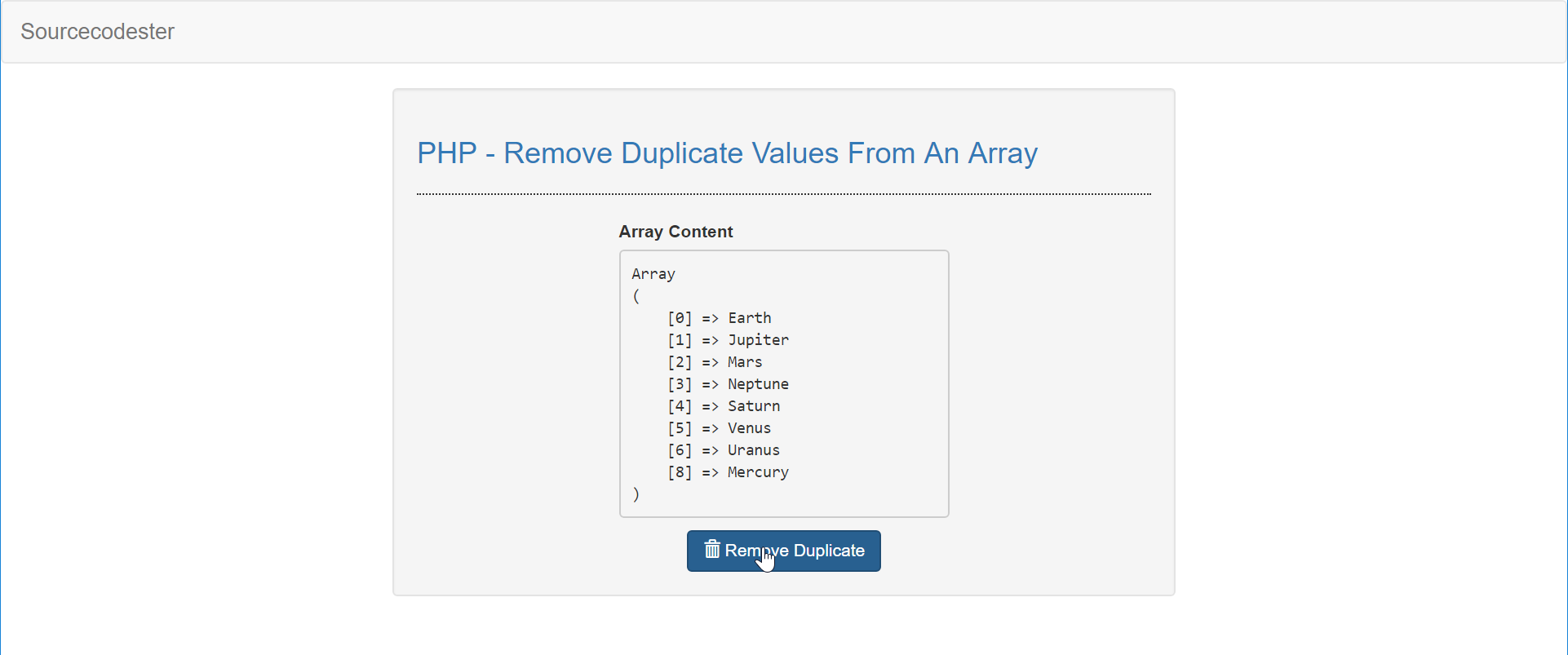This screenshot has width=1568, height=655.
Task: Select the Mercury array entry
Action: pos(727,472)
